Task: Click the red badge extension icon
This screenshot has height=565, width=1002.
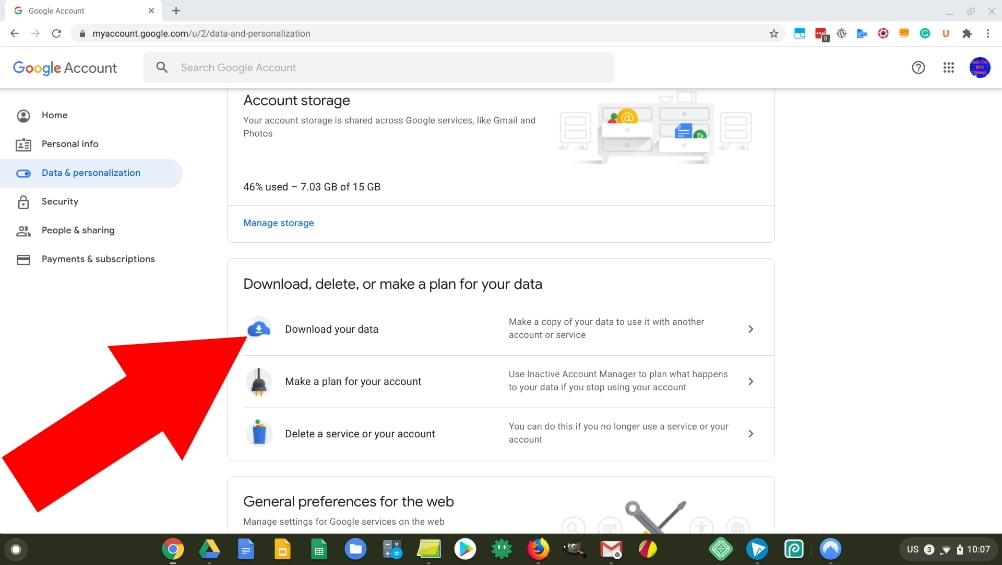Action: coord(821,34)
